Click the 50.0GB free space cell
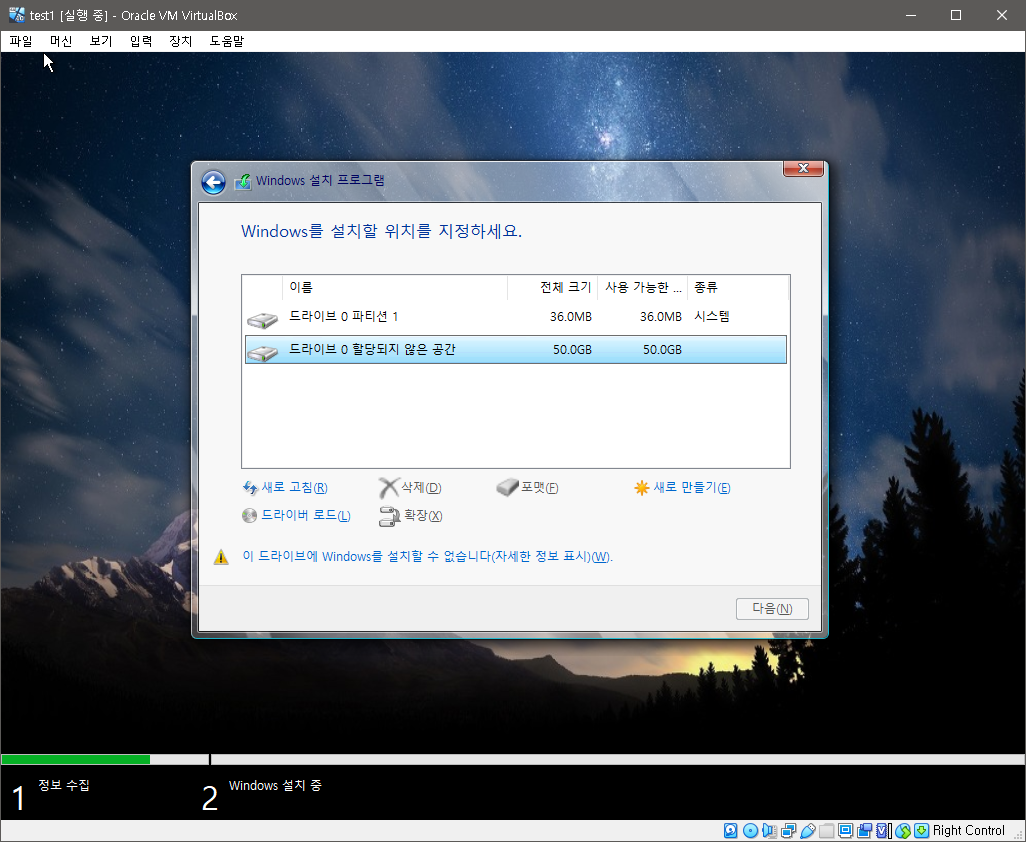1026x842 pixels. [662, 350]
